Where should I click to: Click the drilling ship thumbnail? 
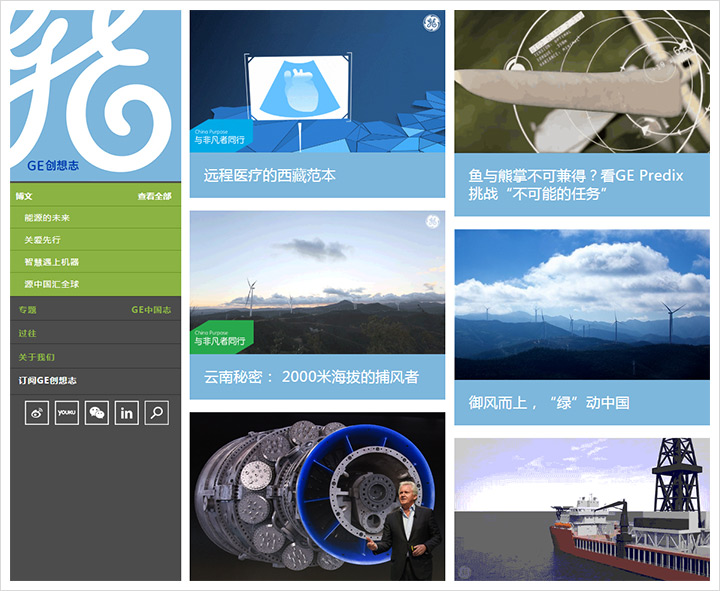click(x=582, y=509)
